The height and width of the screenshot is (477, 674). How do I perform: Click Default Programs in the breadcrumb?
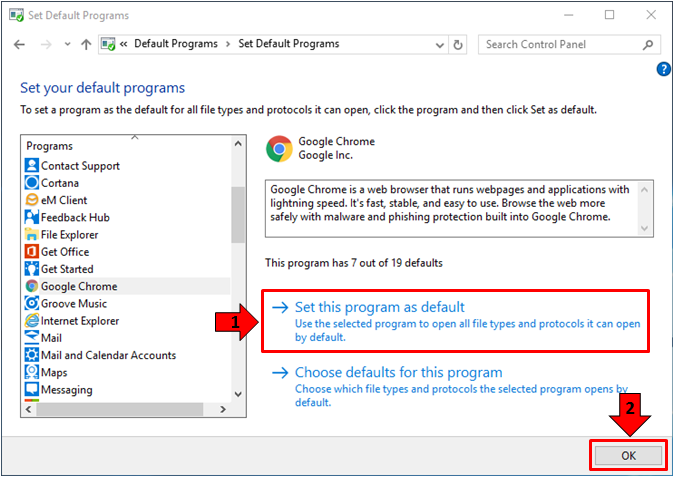176,44
